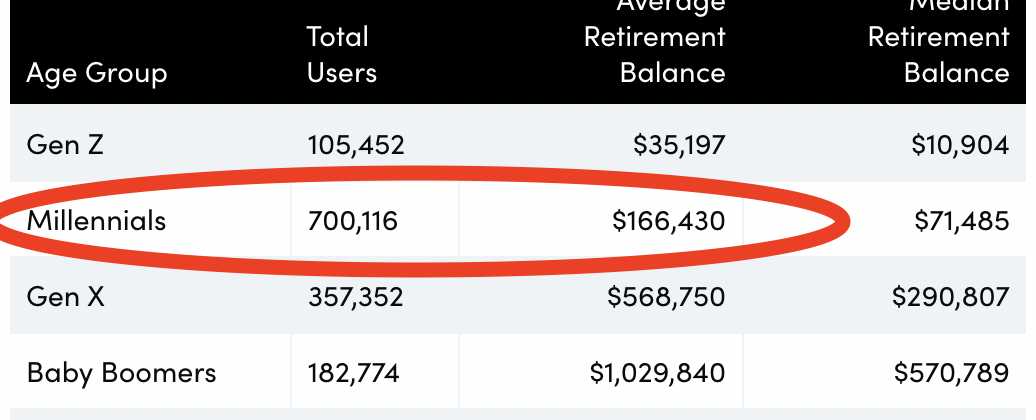Select the $570,789 median balance cell
The image size is (1036, 420).
(x=951, y=374)
